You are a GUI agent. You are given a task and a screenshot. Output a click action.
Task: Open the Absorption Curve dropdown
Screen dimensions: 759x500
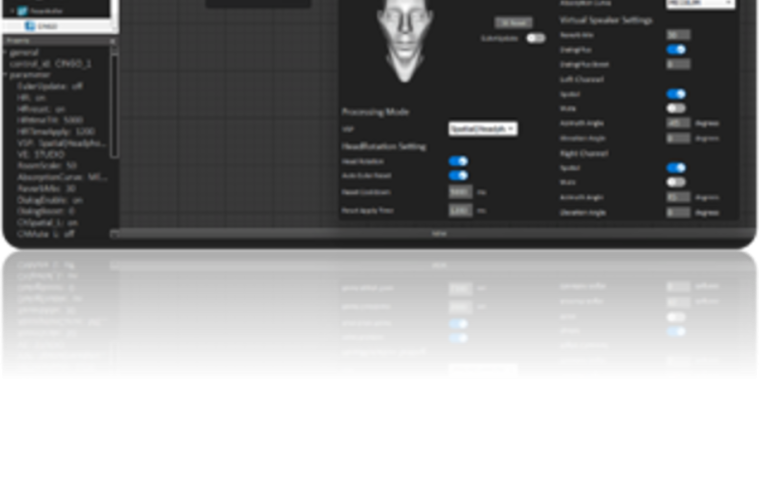point(700,4)
